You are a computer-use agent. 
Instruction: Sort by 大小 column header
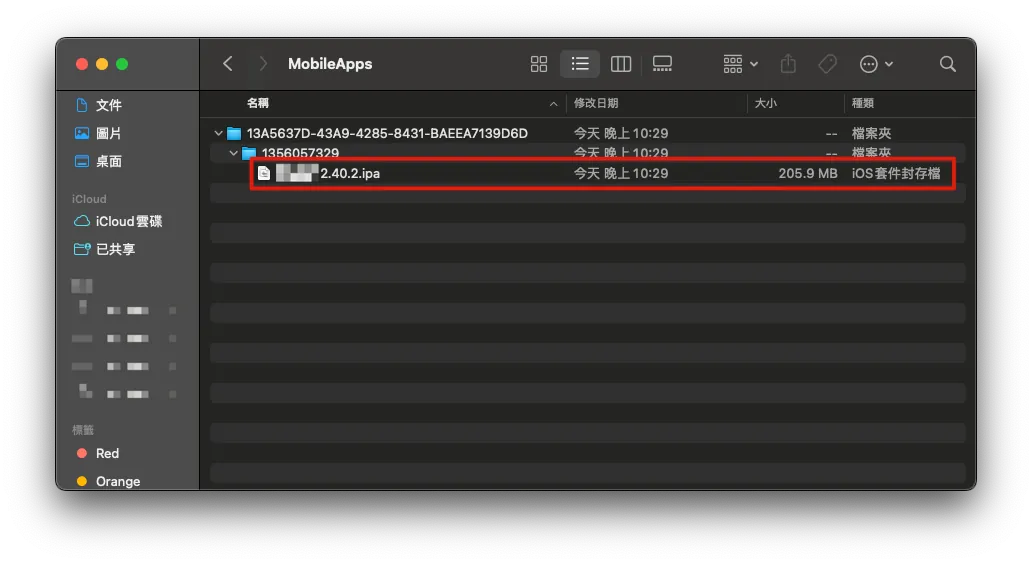point(766,103)
